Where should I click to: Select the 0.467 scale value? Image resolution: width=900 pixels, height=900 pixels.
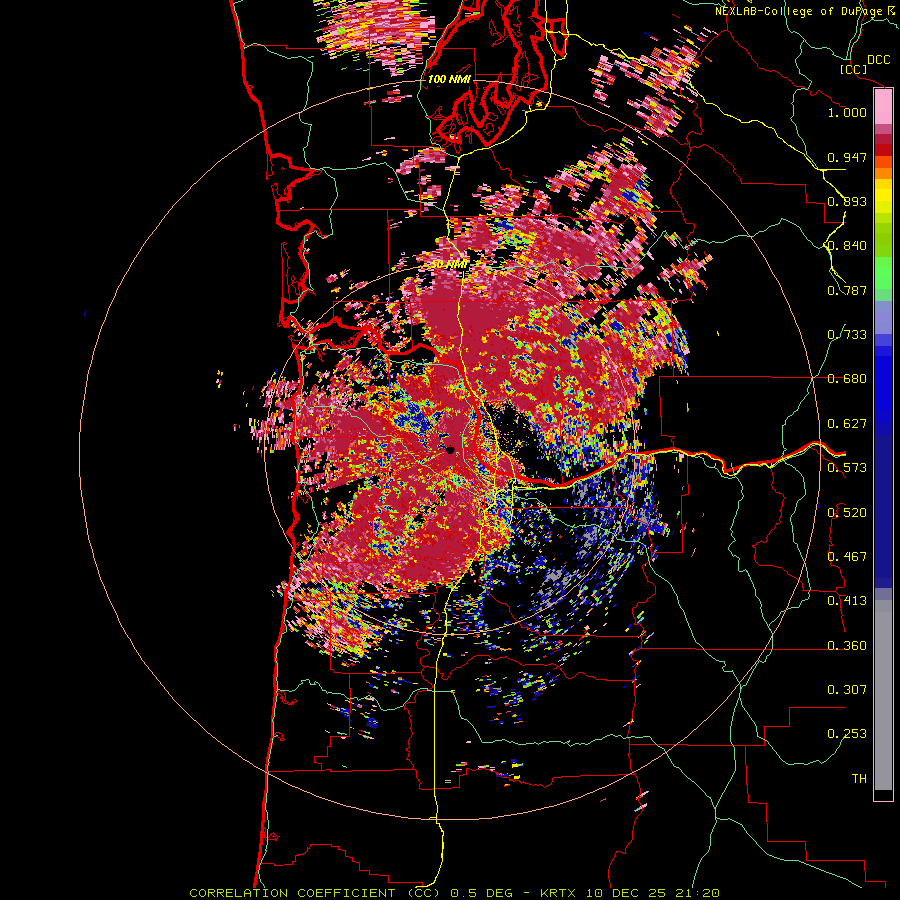point(847,557)
